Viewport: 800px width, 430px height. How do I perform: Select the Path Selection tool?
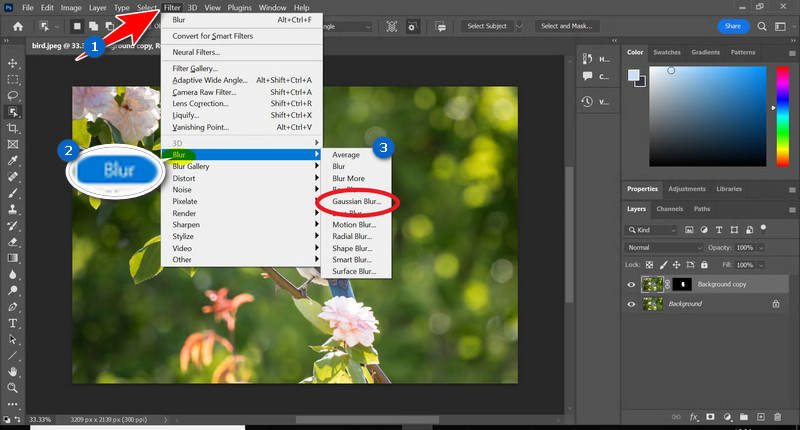tap(13, 339)
